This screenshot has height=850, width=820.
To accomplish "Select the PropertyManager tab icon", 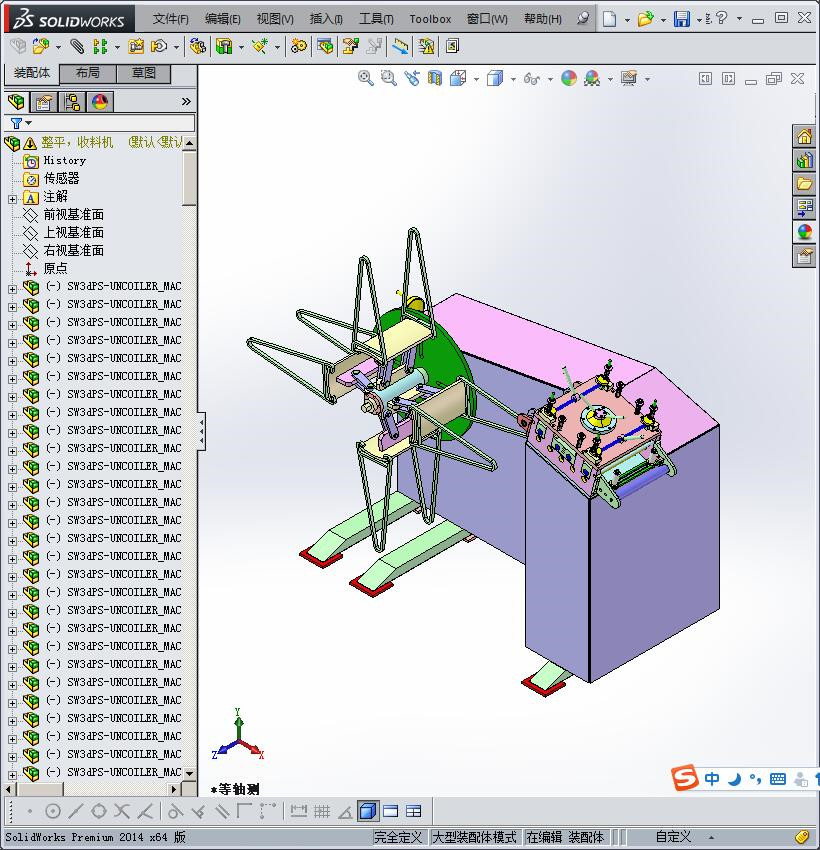I will (x=43, y=101).
